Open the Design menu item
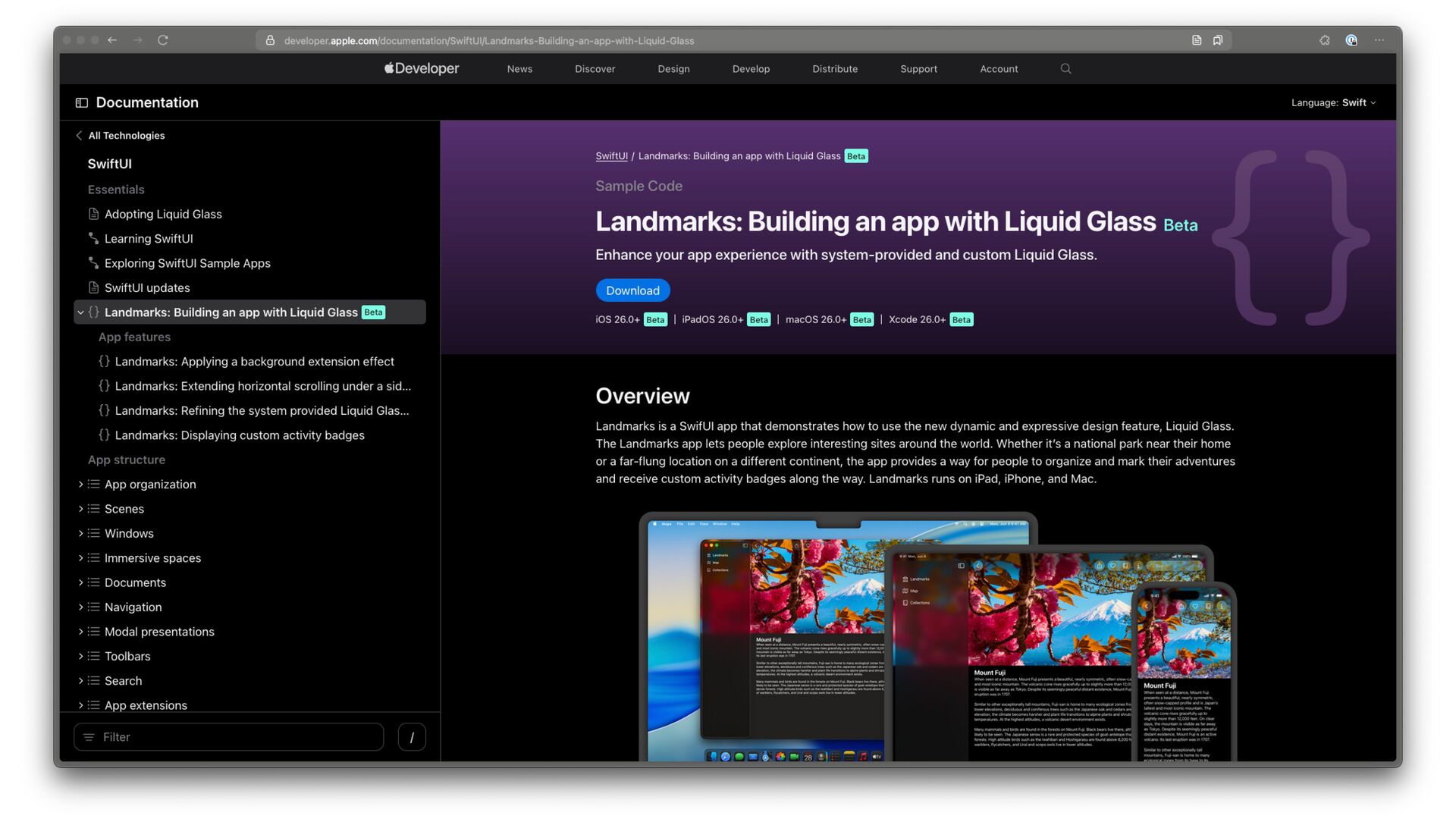The height and width of the screenshot is (819, 1456). click(x=673, y=69)
